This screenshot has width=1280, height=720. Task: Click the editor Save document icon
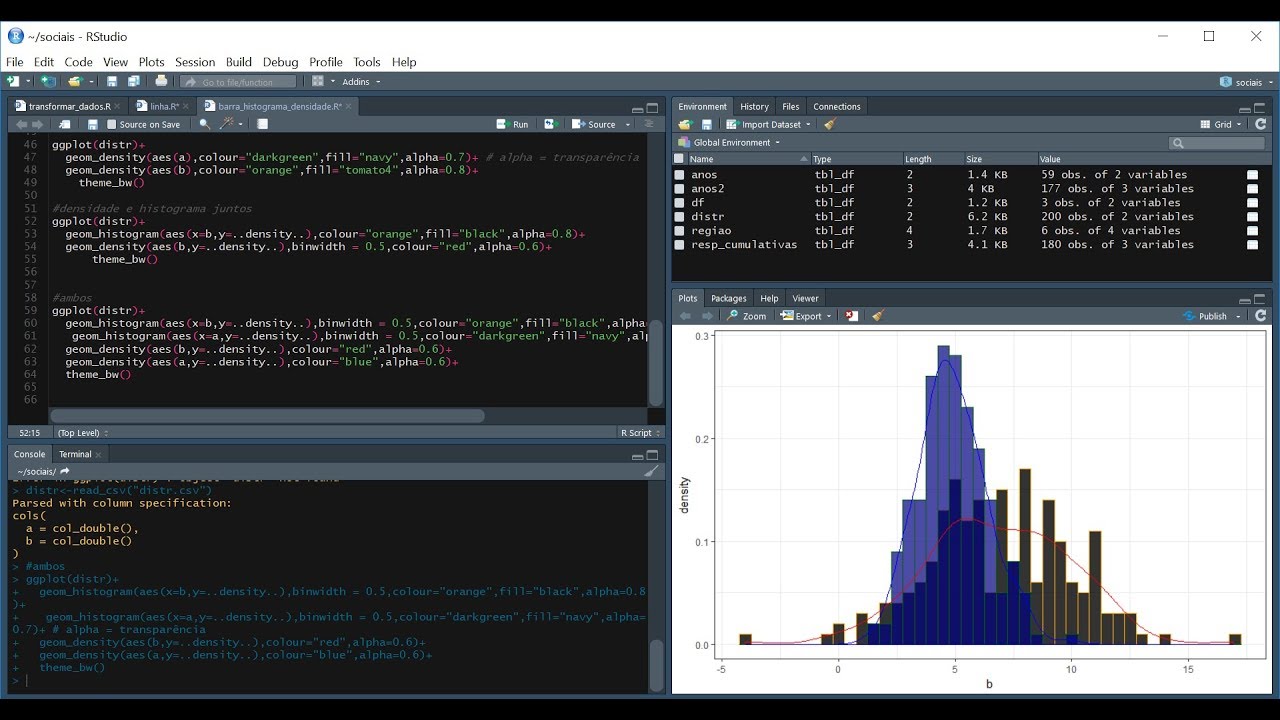93,125
